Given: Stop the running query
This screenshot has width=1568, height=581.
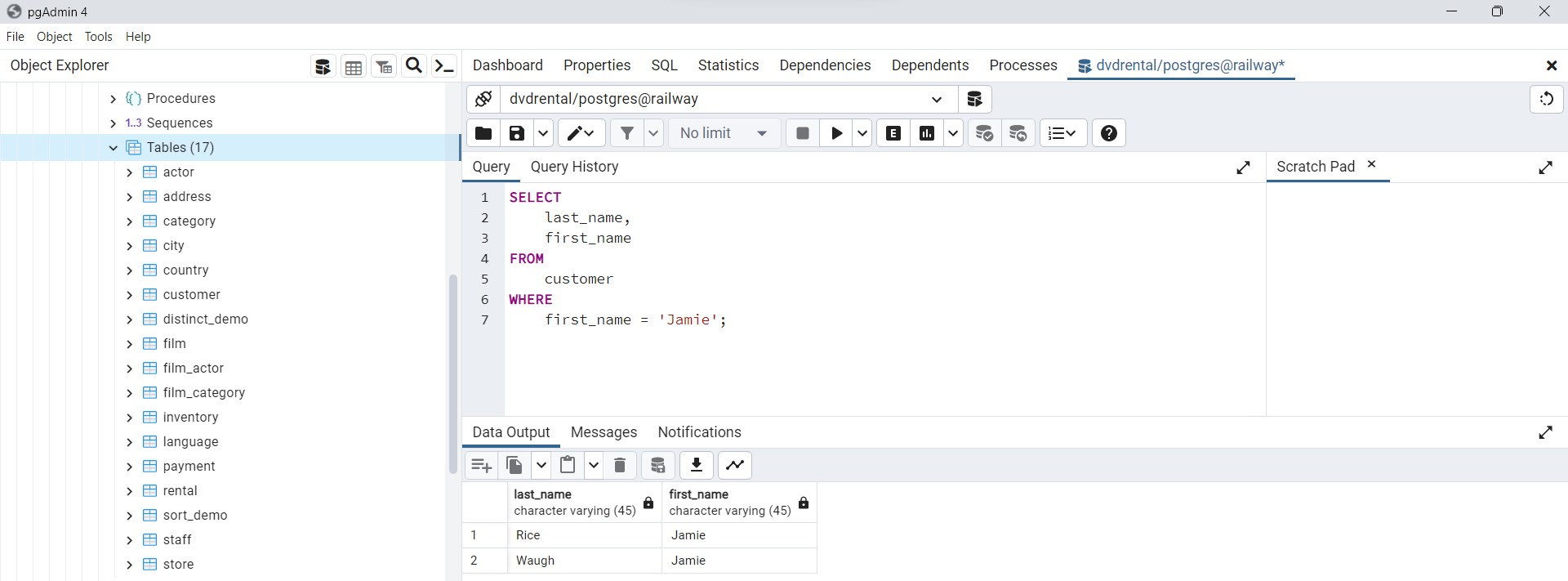Looking at the screenshot, I should tap(803, 133).
